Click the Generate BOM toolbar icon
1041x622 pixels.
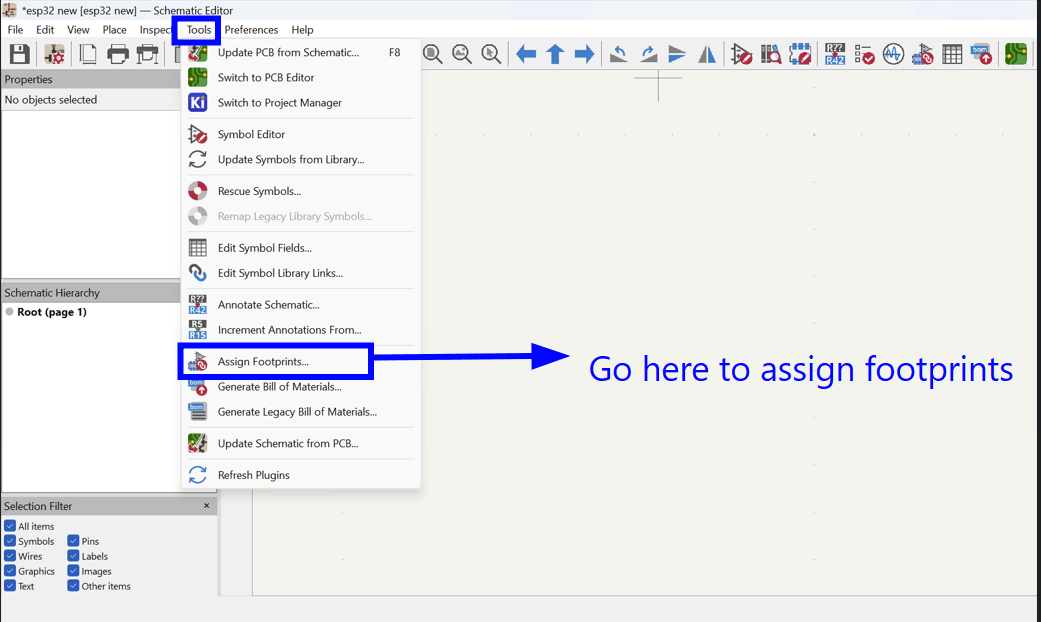[981, 54]
